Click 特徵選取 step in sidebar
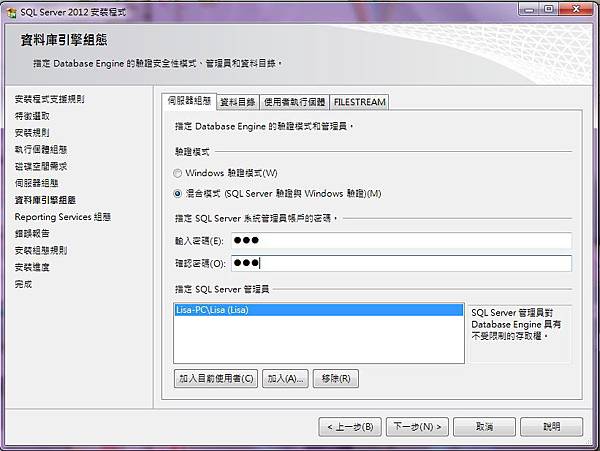This screenshot has height=451, width=600. pos(32,116)
